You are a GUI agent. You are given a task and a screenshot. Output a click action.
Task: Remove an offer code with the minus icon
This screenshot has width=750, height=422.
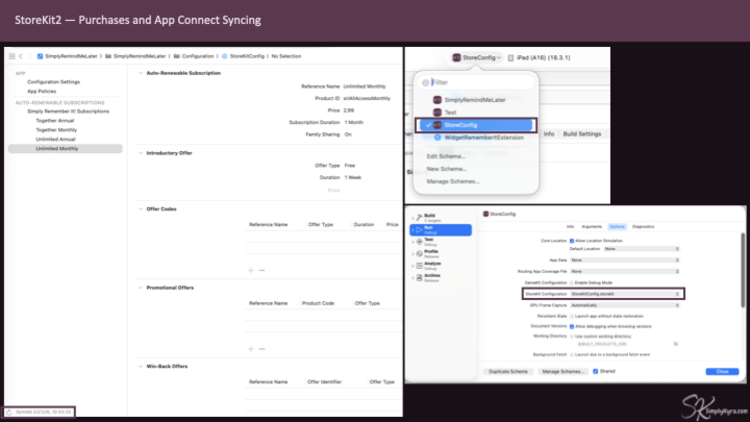pyautogui.click(x=262, y=270)
